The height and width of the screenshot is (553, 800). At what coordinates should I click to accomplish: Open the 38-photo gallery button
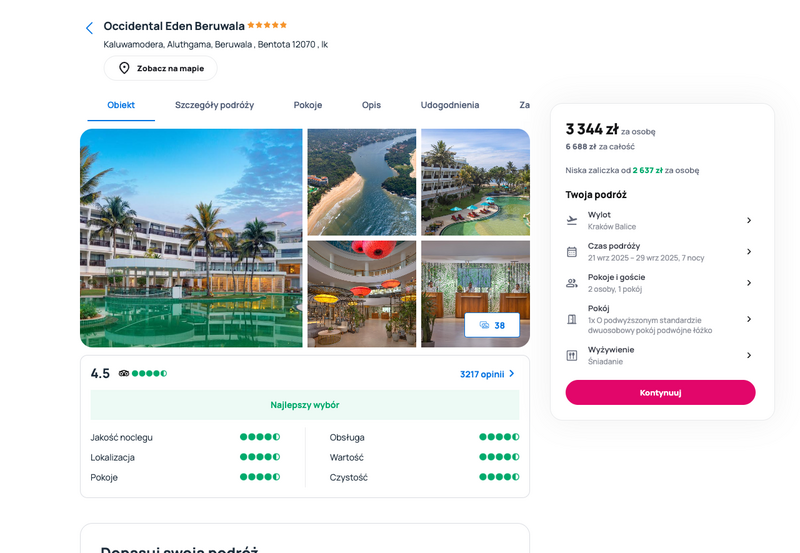click(x=492, y=325)
